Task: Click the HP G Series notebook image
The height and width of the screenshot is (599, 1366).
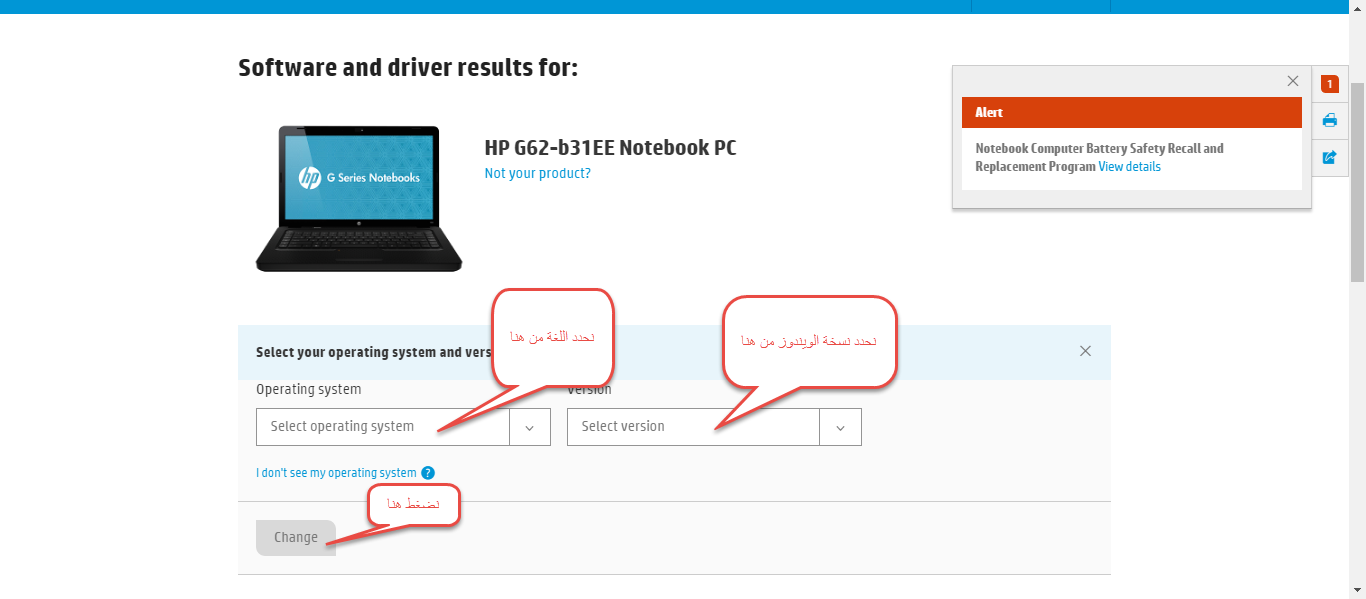Action: click(359, 198)
